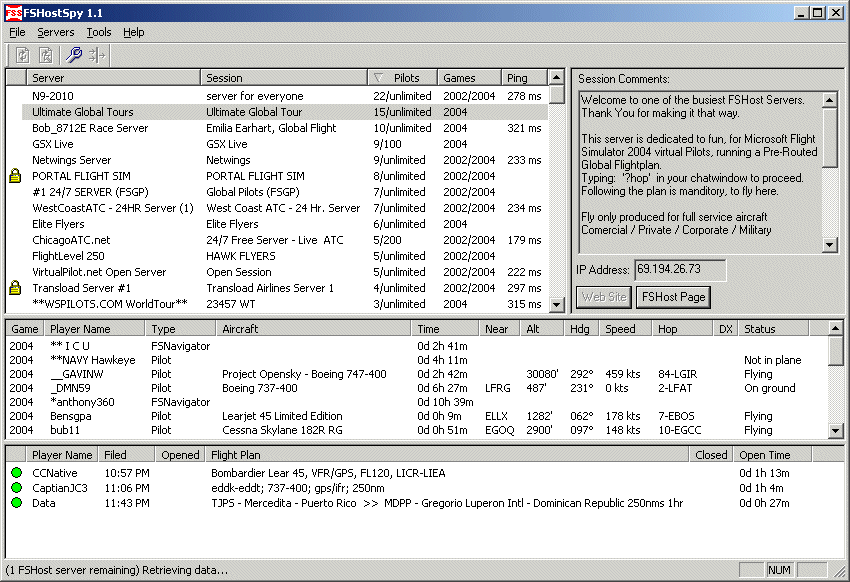The width and height of the screenshot is (850, 582).
Task: Select player ** I C U
Action: click(x=417, y=346)
